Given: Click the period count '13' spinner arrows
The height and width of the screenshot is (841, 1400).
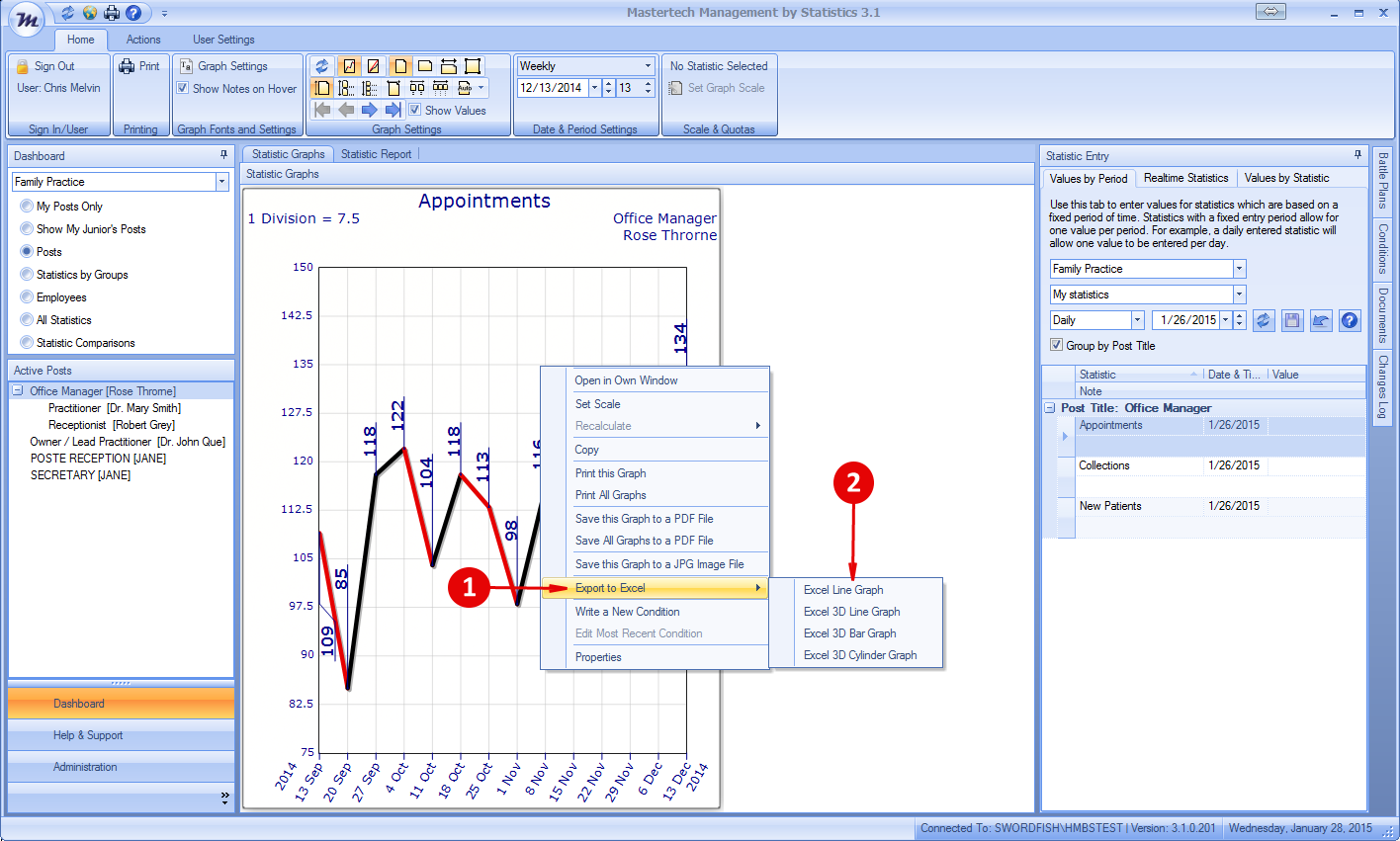Looking at the screenshot, I should tap(649, 88).
